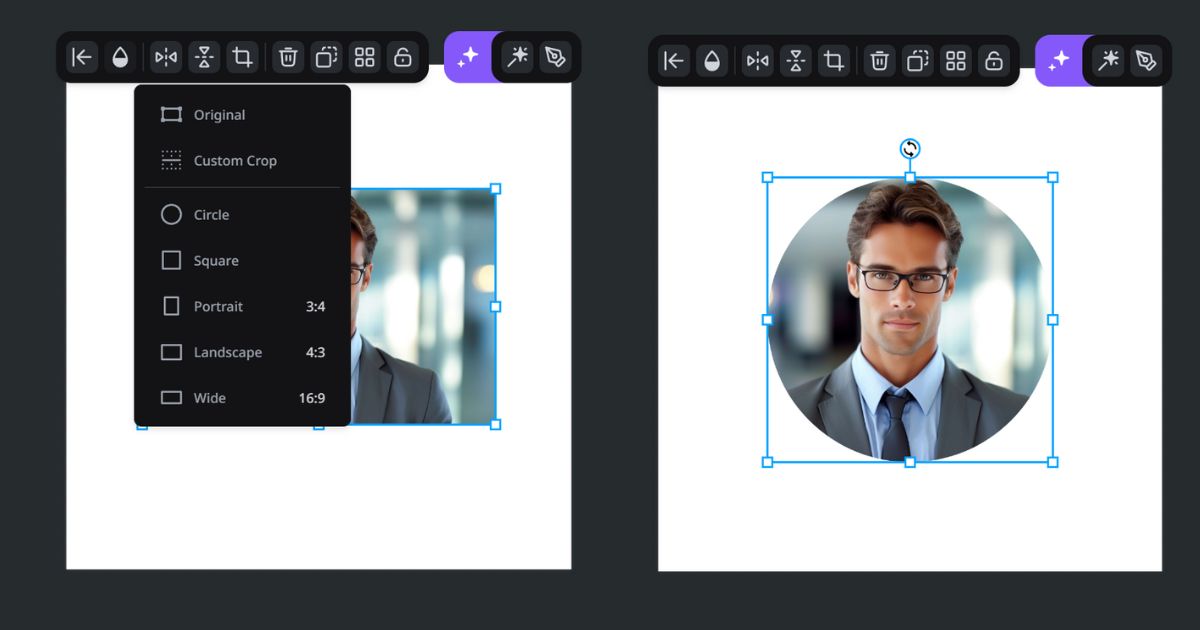Click magic wand icon above circular photo
The width and height of the screenshot is (1200, 630).
pos(1108,61)
